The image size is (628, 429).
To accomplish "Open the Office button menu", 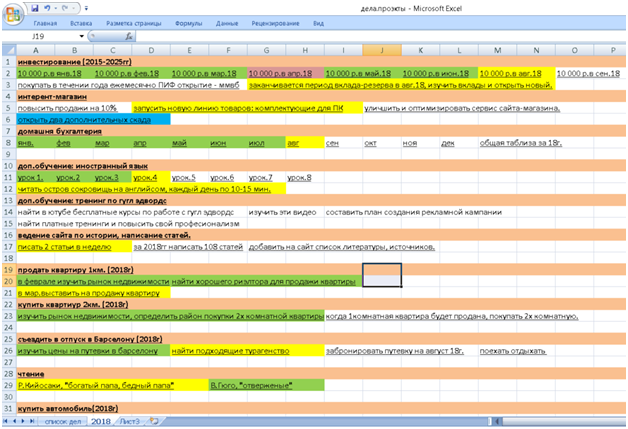I will [13, 15].
